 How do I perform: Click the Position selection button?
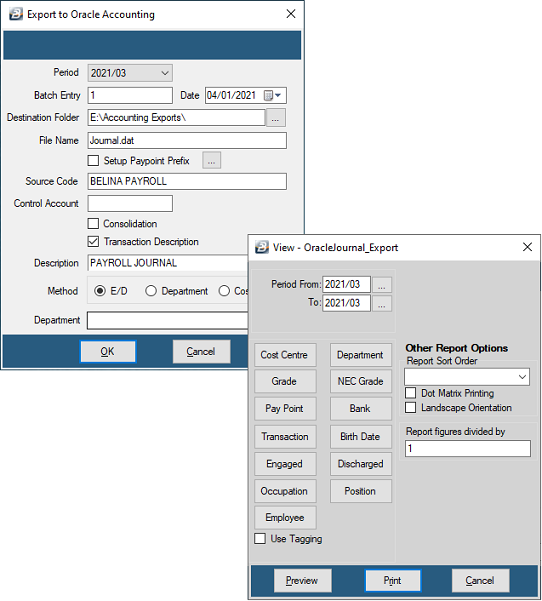(361, 491)
